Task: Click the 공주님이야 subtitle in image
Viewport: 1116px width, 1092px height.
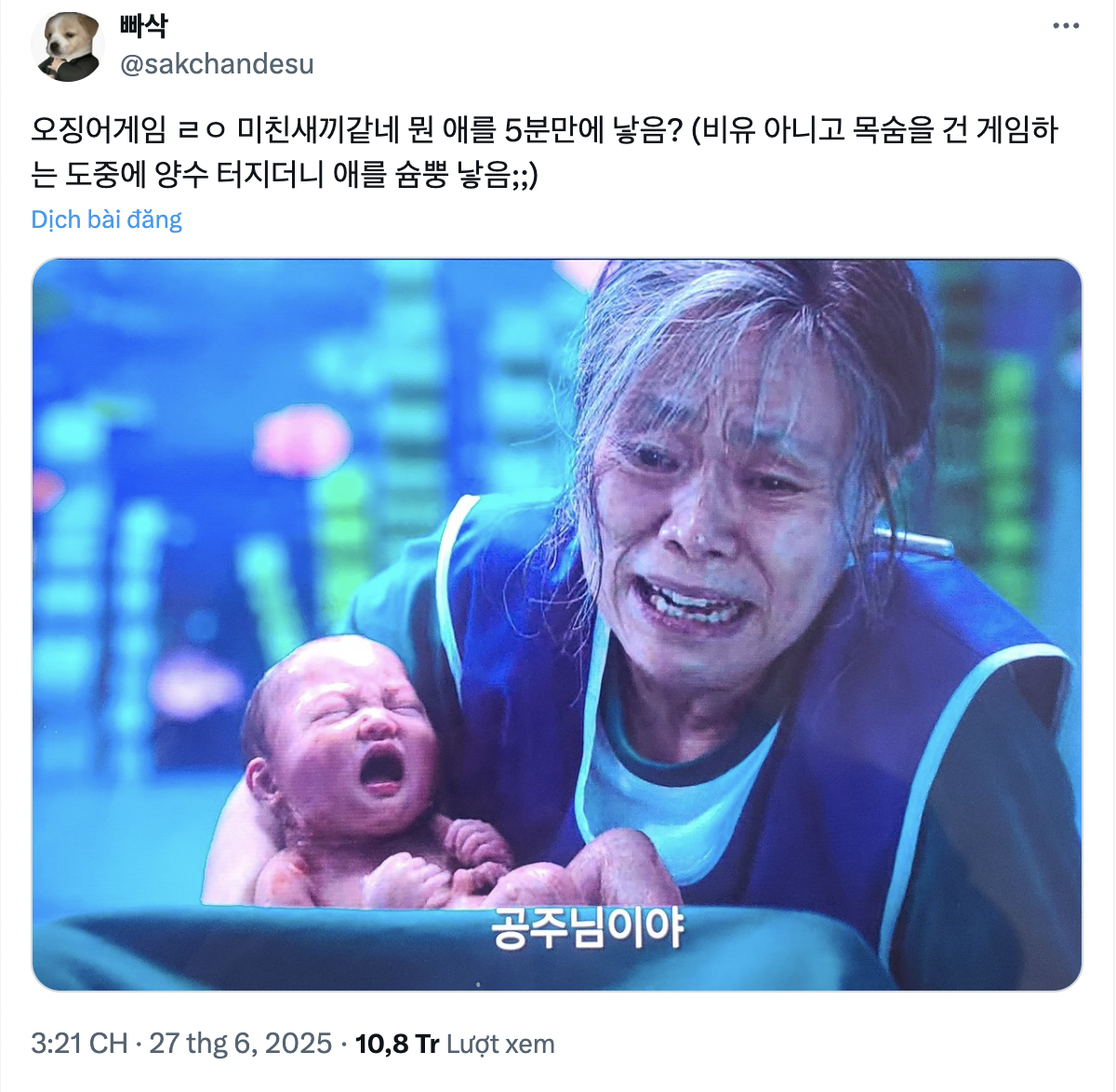Action: click(x=587, y=927)
